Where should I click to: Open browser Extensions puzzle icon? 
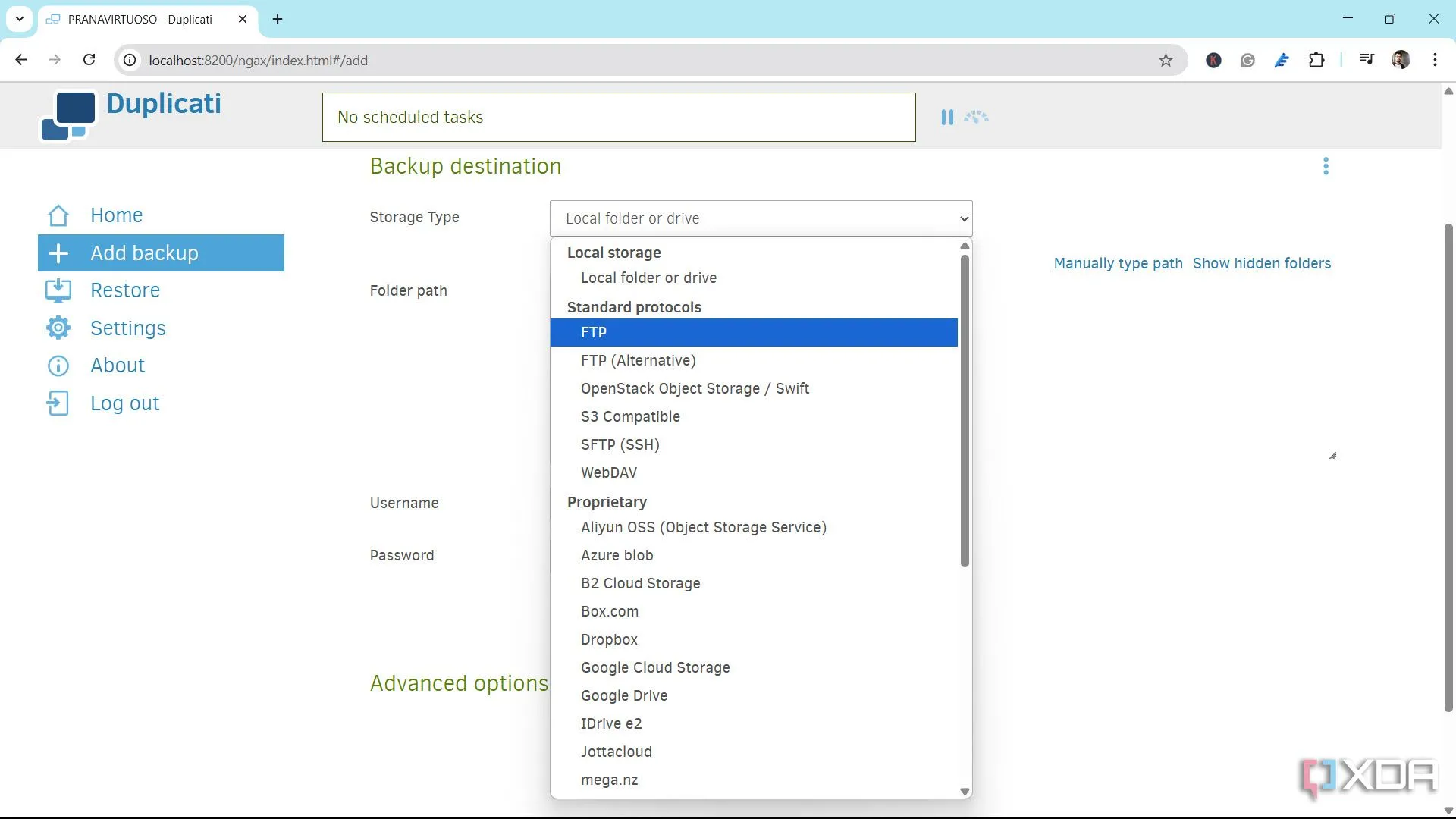(1316, 61)
